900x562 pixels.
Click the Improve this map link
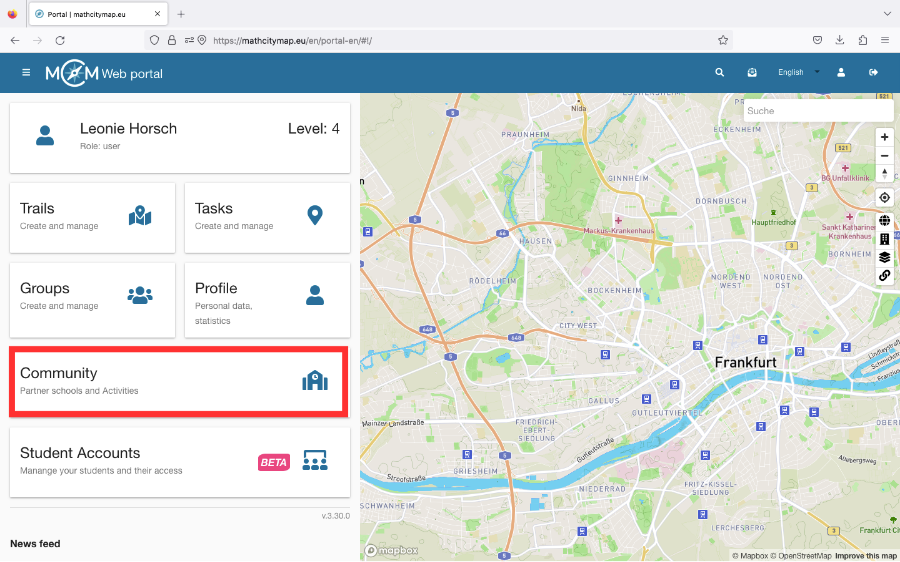(x=866, y=556)
